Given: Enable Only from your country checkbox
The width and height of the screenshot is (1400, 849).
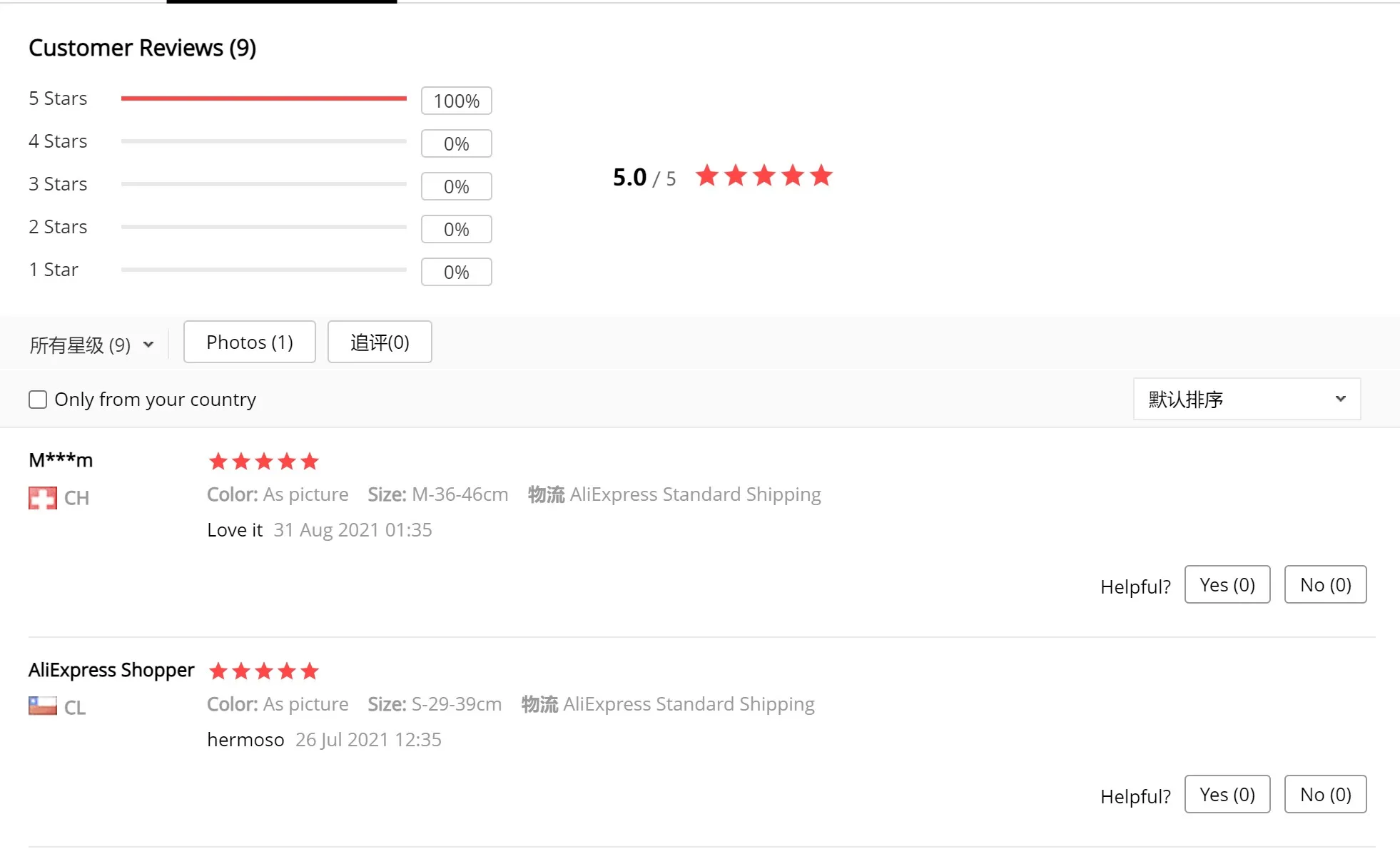Looking at the screenshot, I should [x=38, y=400].
